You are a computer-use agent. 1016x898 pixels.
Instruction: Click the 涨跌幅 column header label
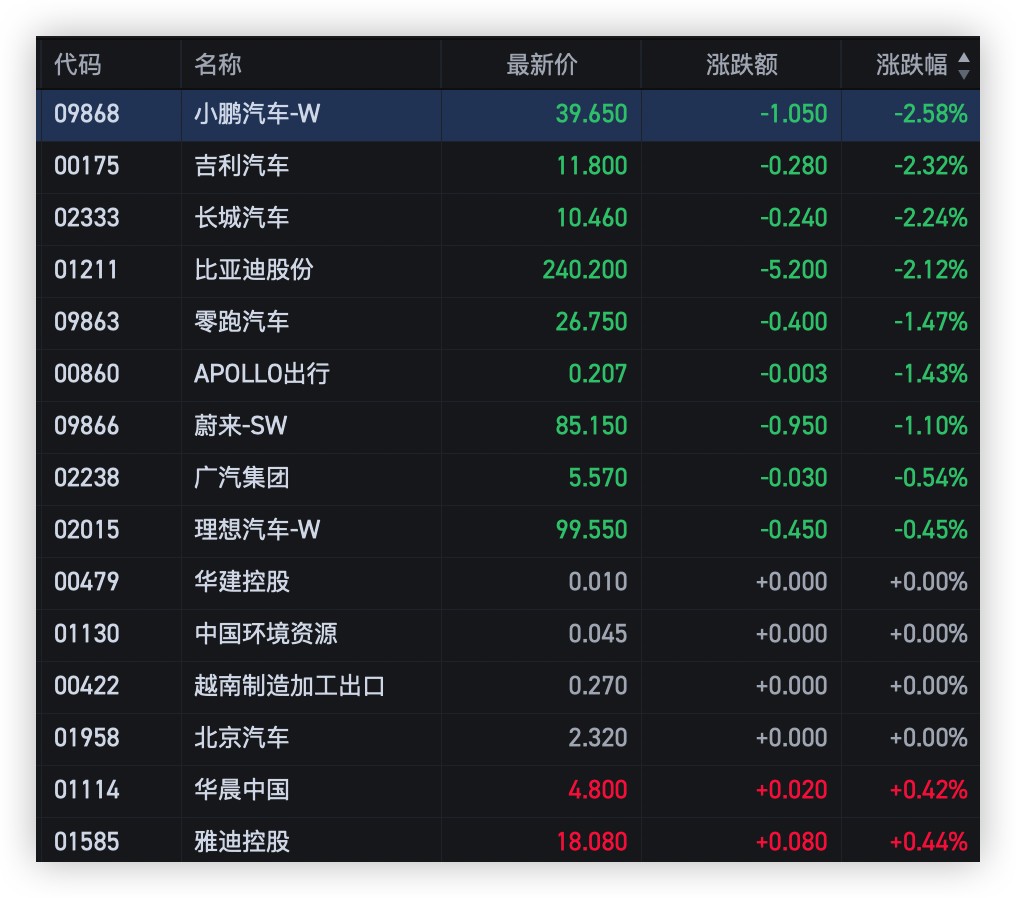pyautogui.click(x=911, y=66)
